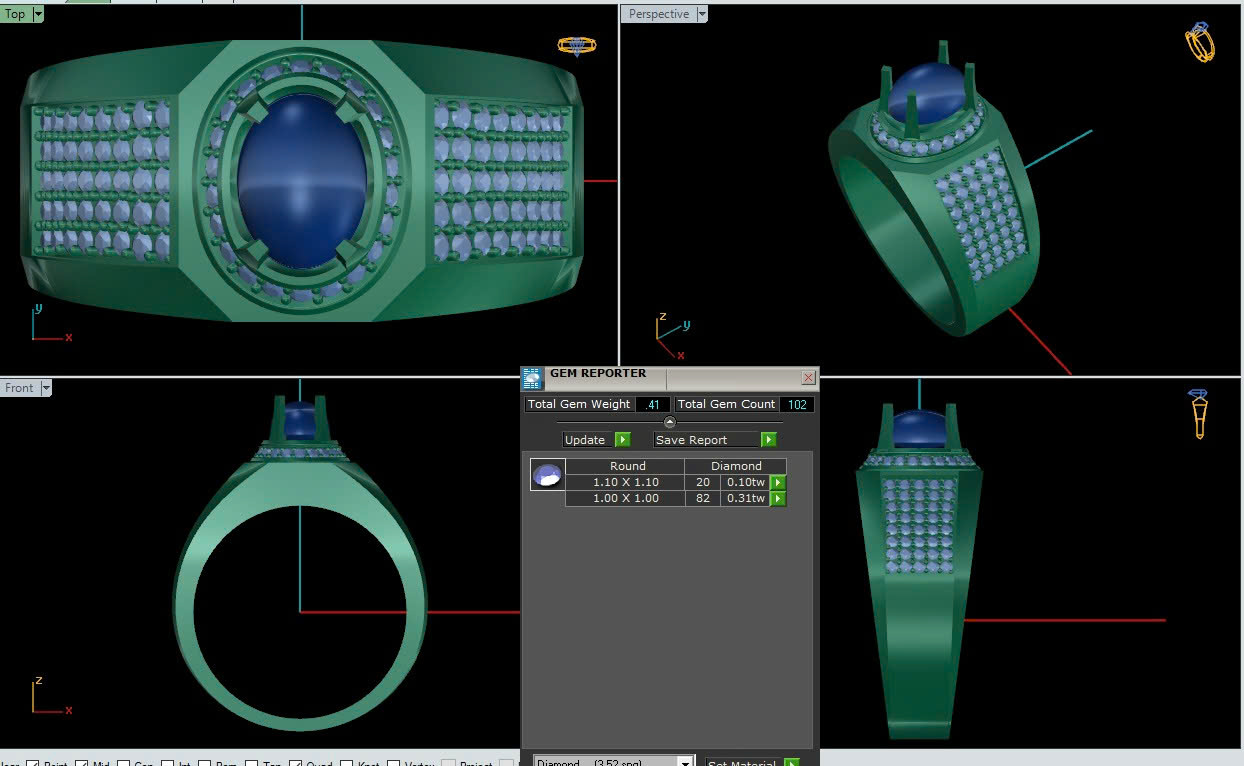The width and height of the screenshot is (1244, 766).
Task: Click the GEM REPORTER title text
Action: tap(598, 374)
